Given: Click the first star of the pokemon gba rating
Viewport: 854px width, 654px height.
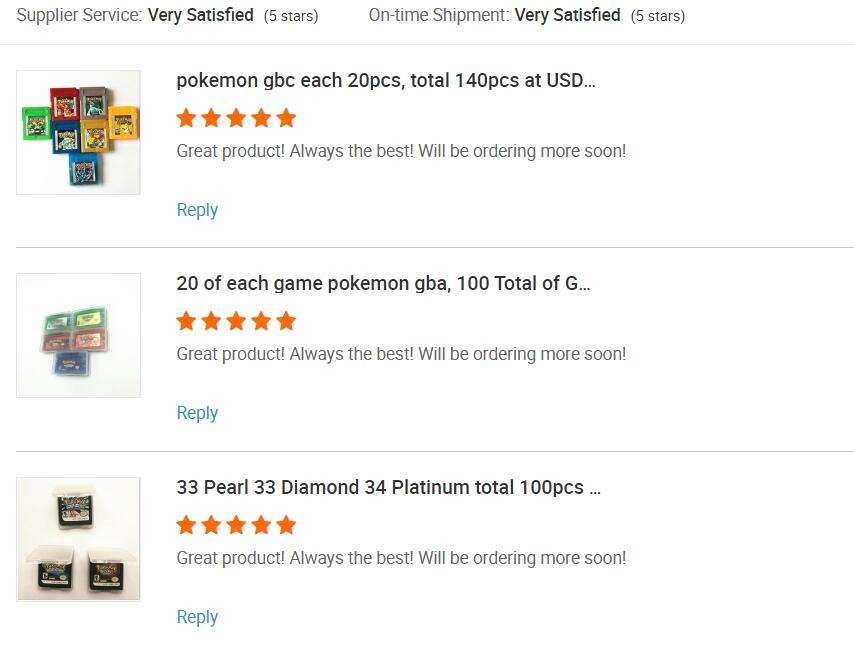Looking at the screenshot, I should 186,321.
